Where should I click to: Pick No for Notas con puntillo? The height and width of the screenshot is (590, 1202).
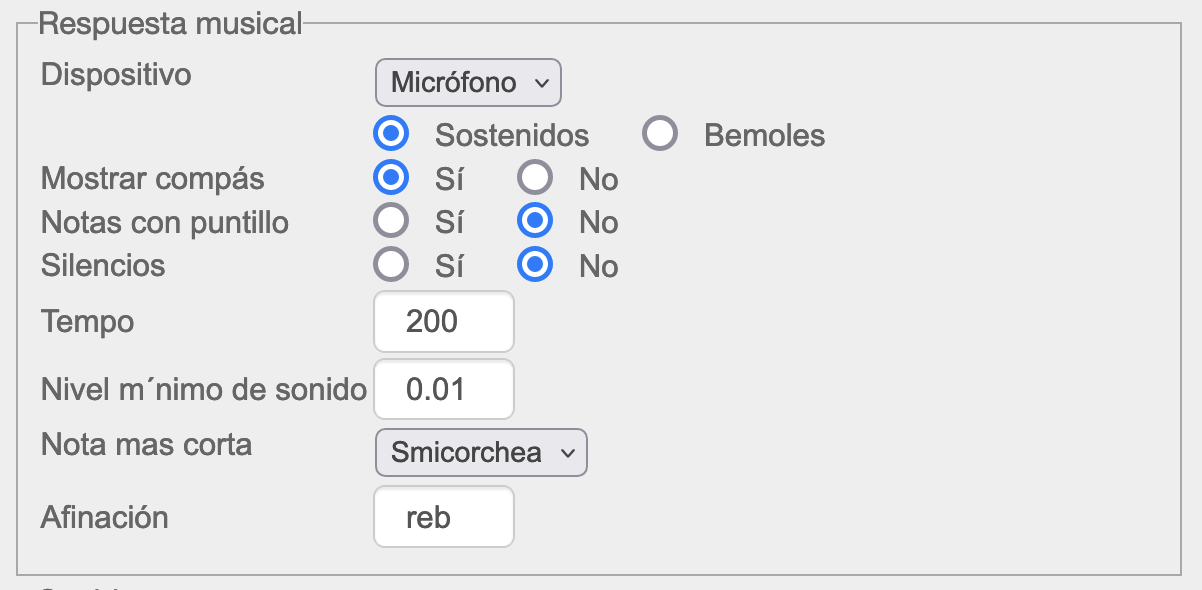point(535,221)
